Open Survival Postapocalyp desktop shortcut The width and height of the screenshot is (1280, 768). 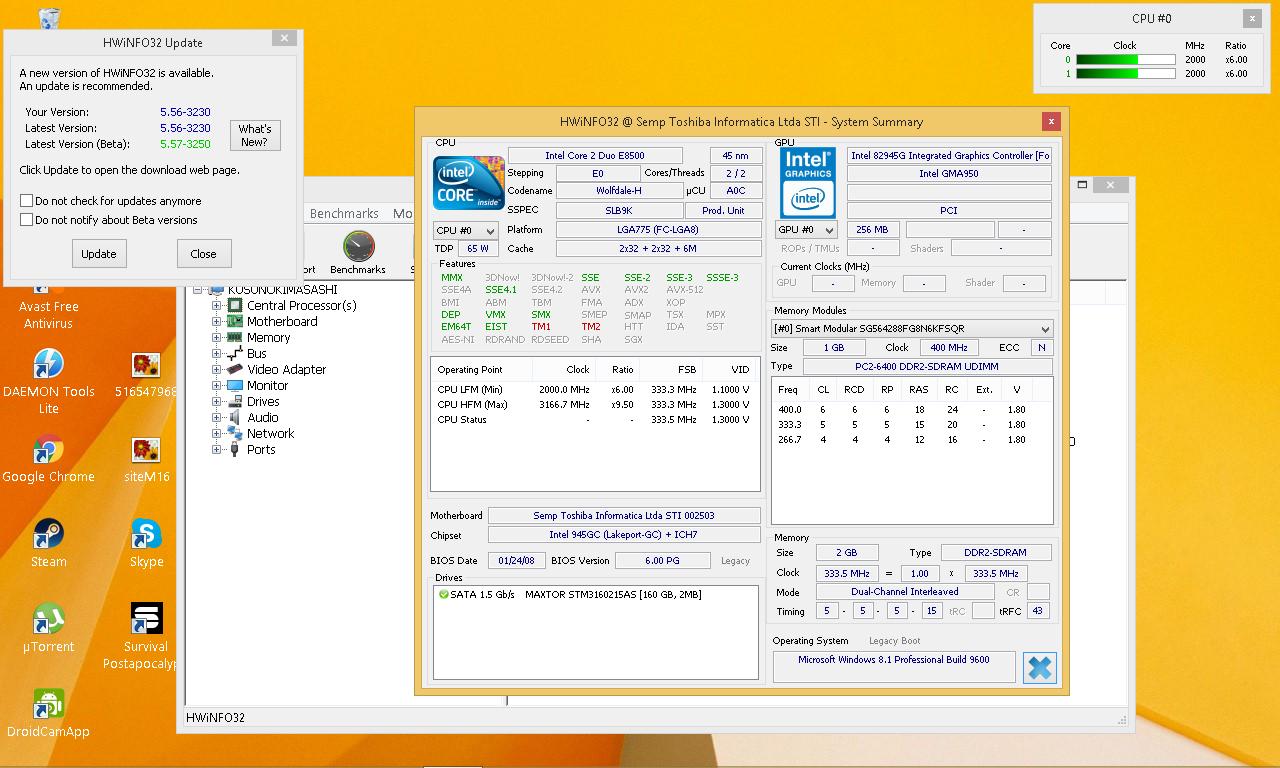pyautogui.click(x=146, y=636)
